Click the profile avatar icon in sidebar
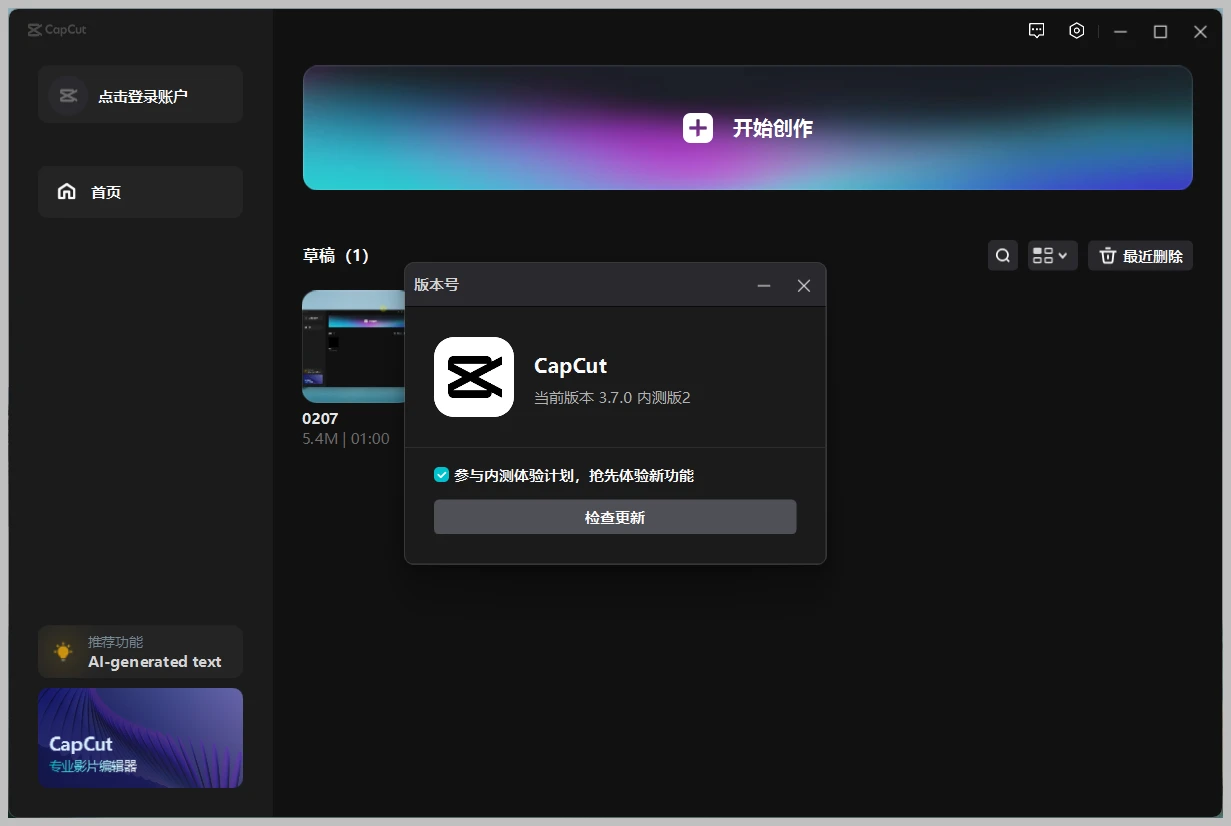 click(x=68, y=96)
